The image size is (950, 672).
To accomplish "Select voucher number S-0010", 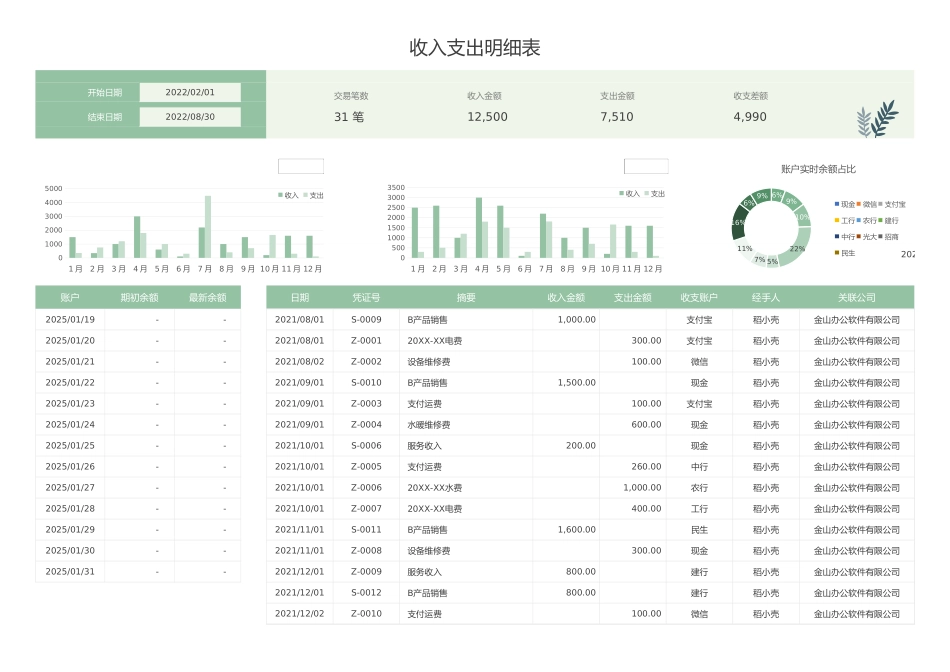I will click(367, 382).
